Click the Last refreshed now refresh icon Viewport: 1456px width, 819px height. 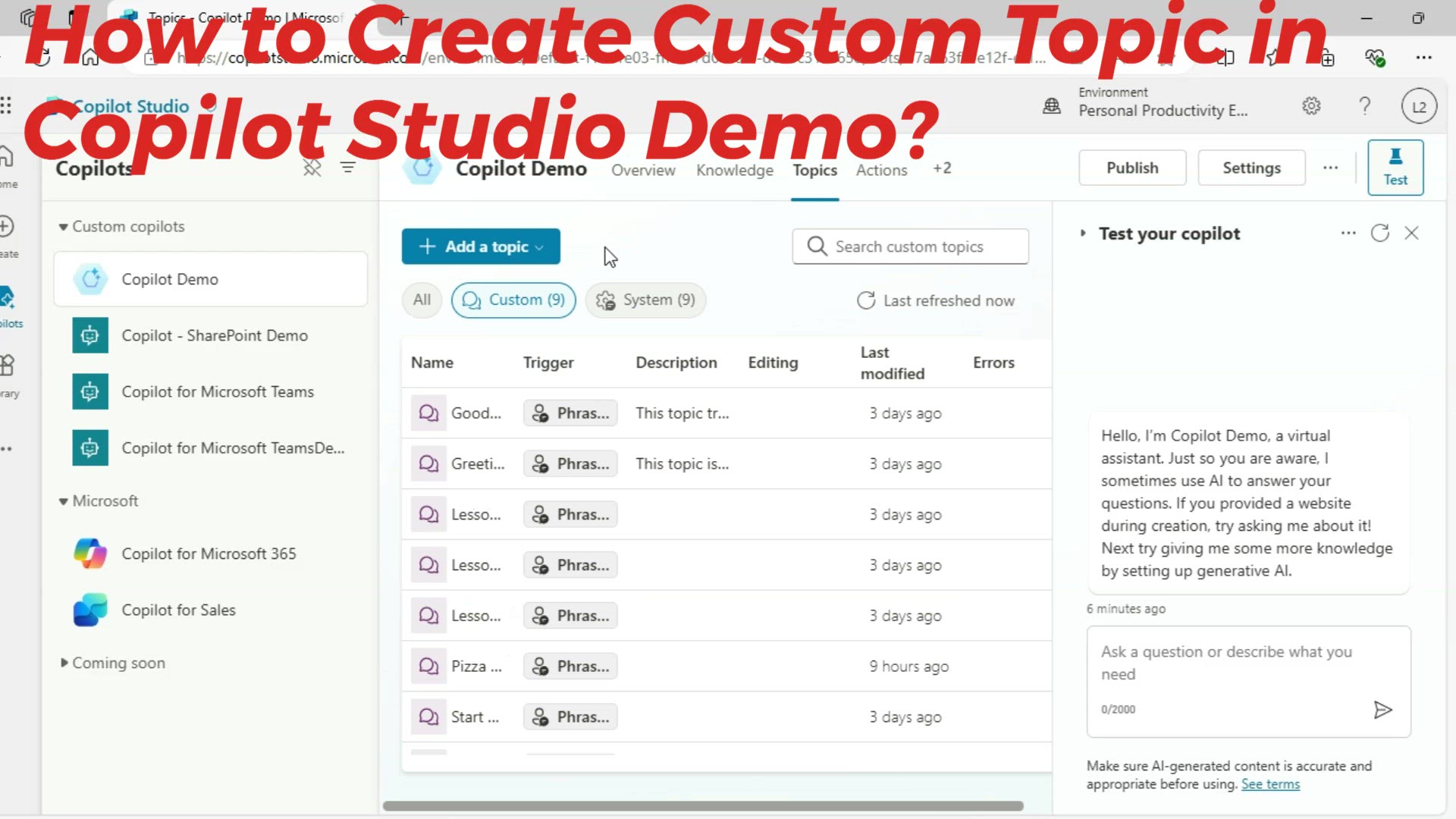[866, 300]
